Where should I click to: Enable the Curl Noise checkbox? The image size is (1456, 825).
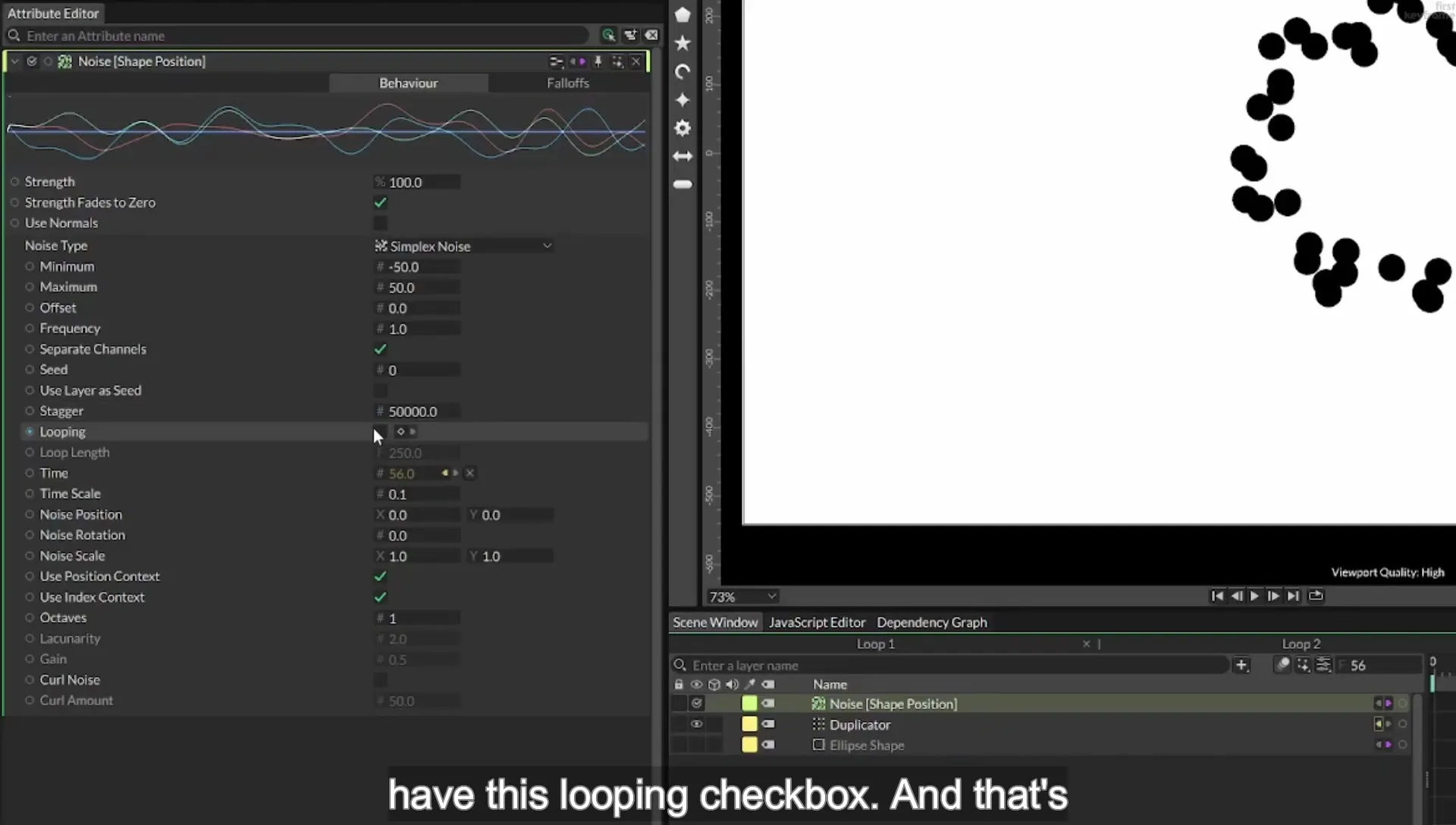(x=381, y=680)
